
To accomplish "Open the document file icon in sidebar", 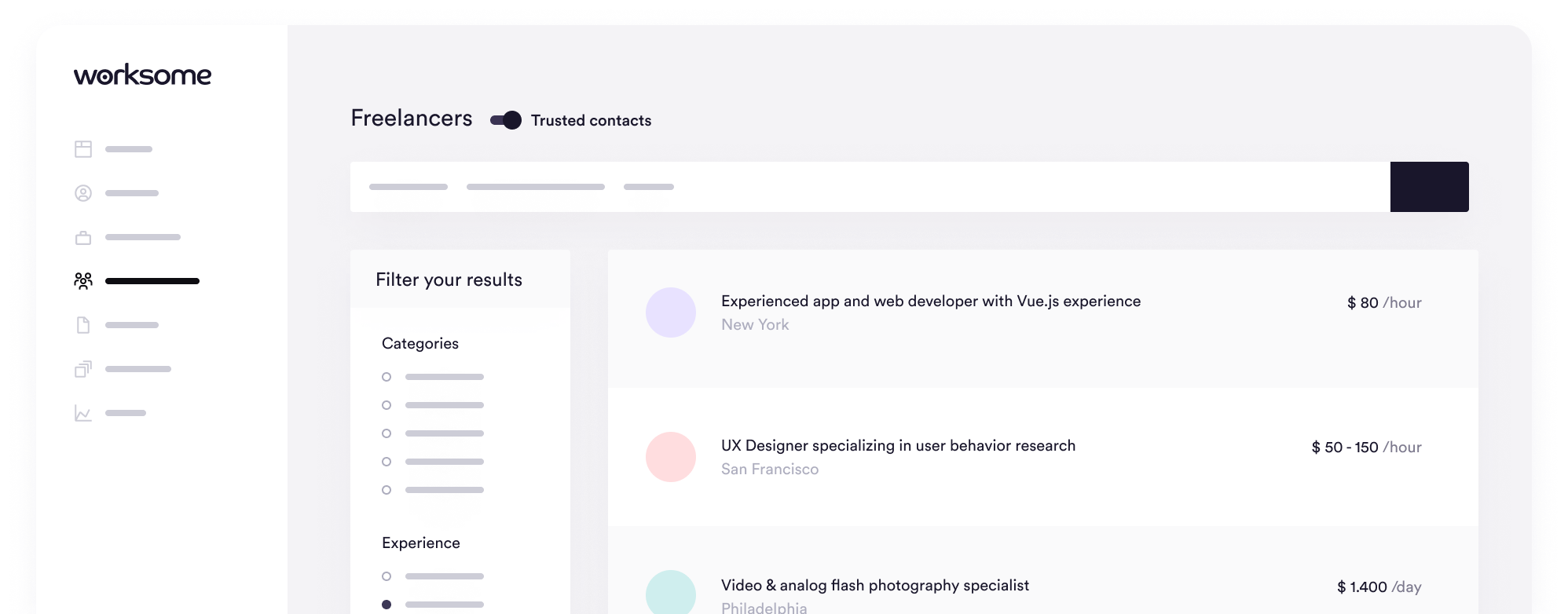I will tap(83, 325).
